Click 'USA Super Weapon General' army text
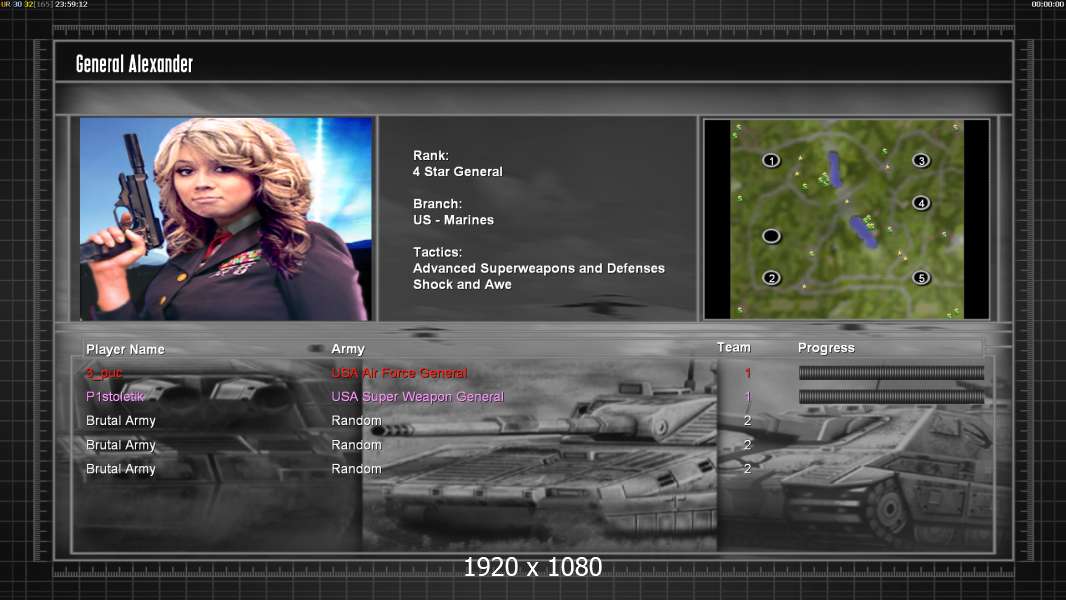Viewport: 1066px width, 600px height. pos(417,397)
